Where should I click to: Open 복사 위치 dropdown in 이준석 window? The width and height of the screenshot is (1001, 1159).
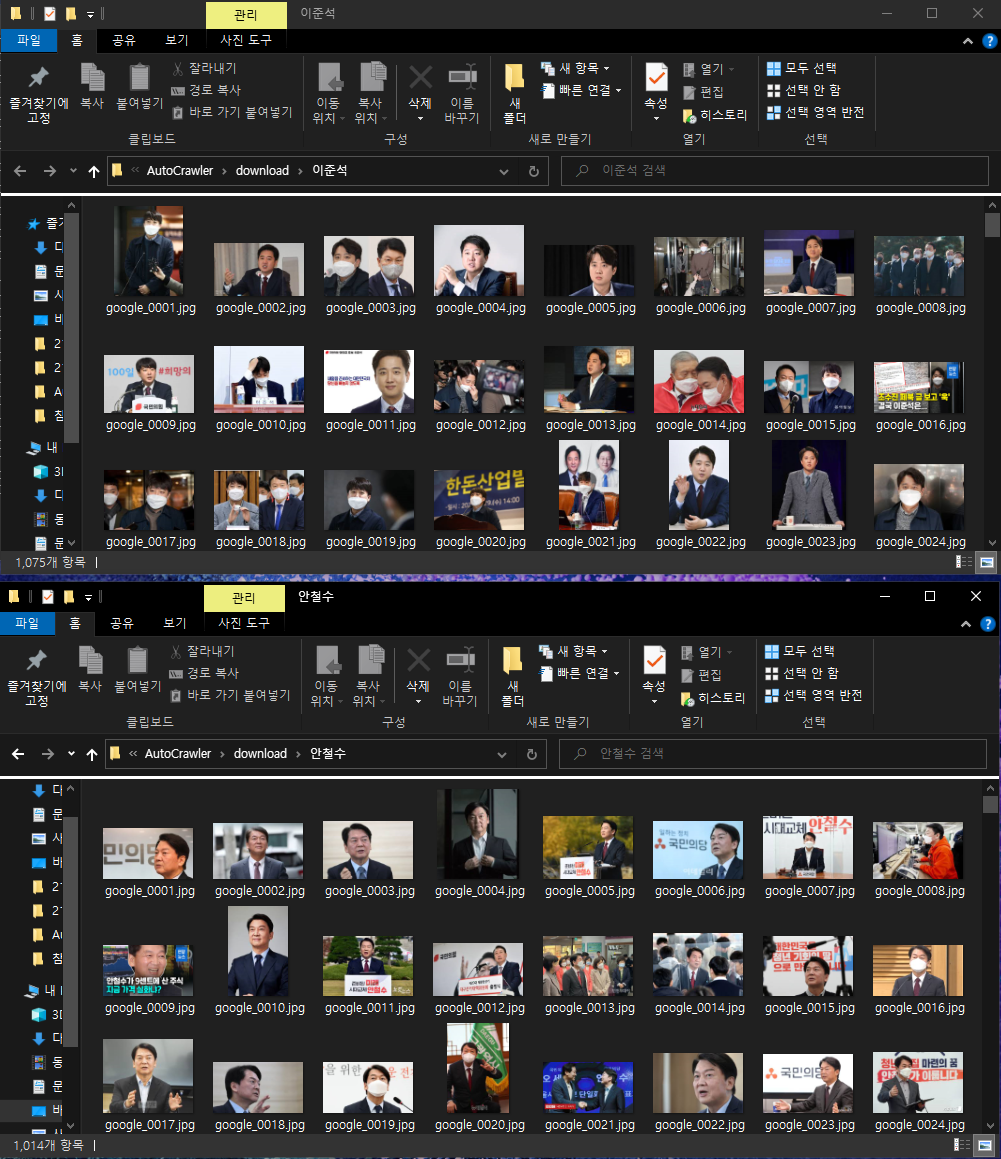[370, 94]
